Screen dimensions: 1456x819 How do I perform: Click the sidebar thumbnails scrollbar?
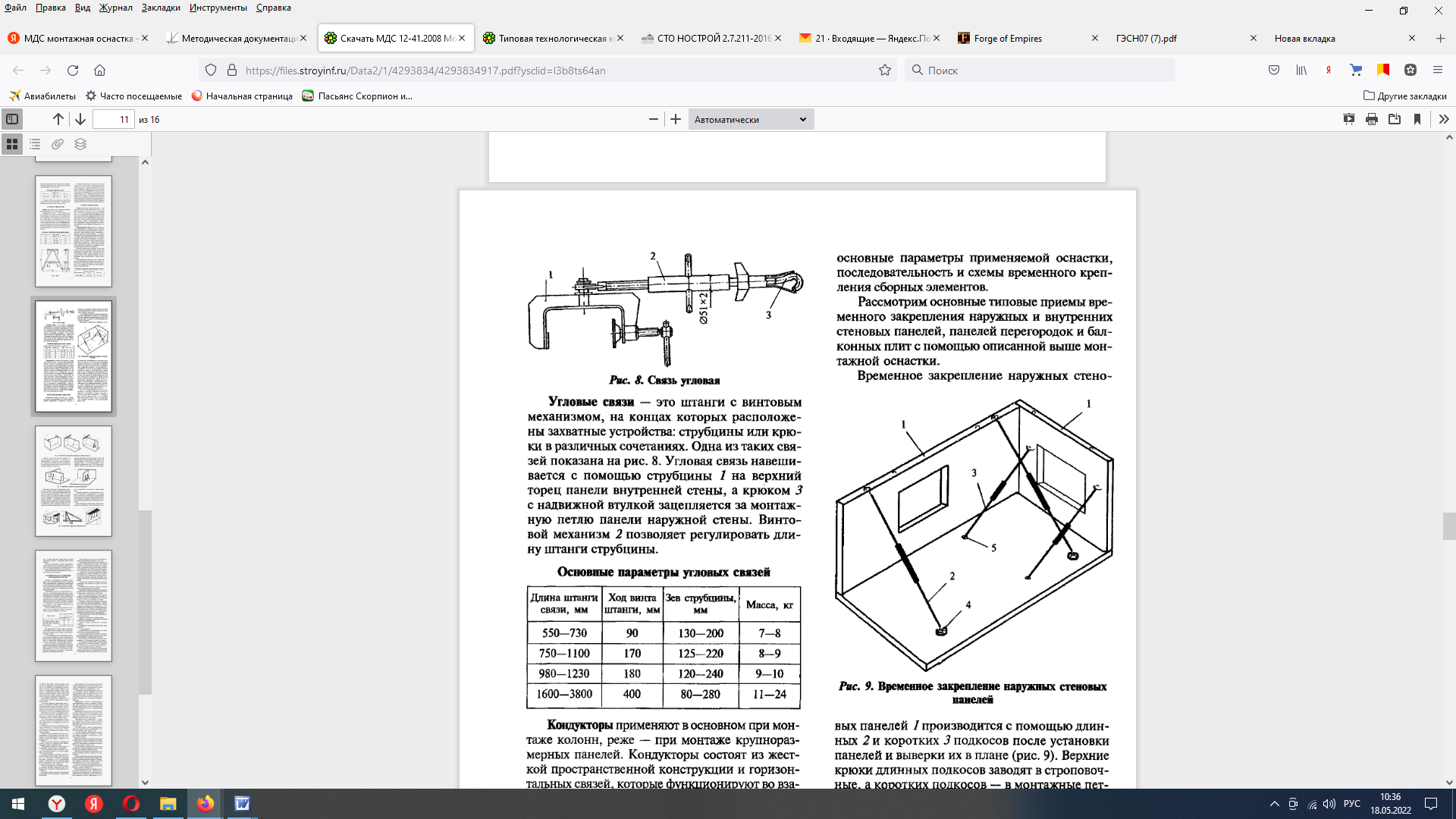(x=145, y=602)
